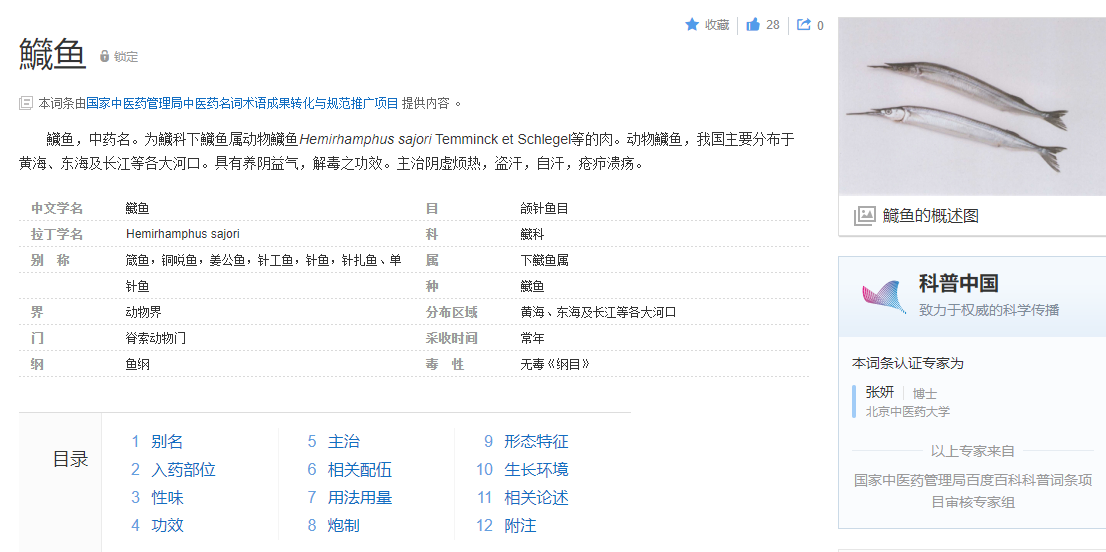Jump to section 9 形态特征
Screen dimensions: 1106x552
point(535,442)
